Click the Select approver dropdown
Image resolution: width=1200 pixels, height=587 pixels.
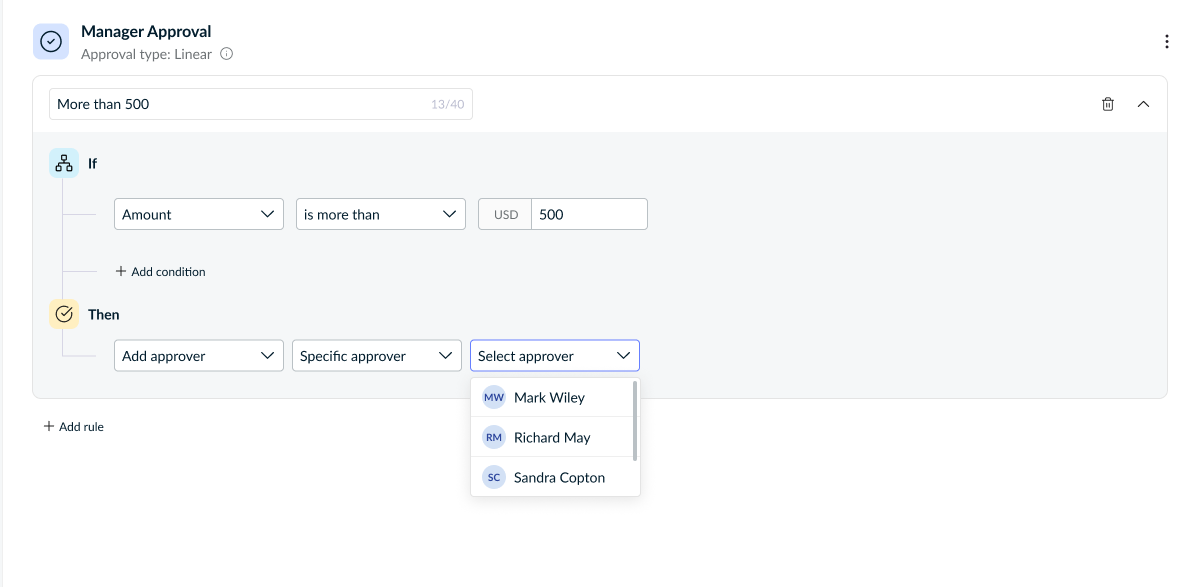[x=554, y=356]
